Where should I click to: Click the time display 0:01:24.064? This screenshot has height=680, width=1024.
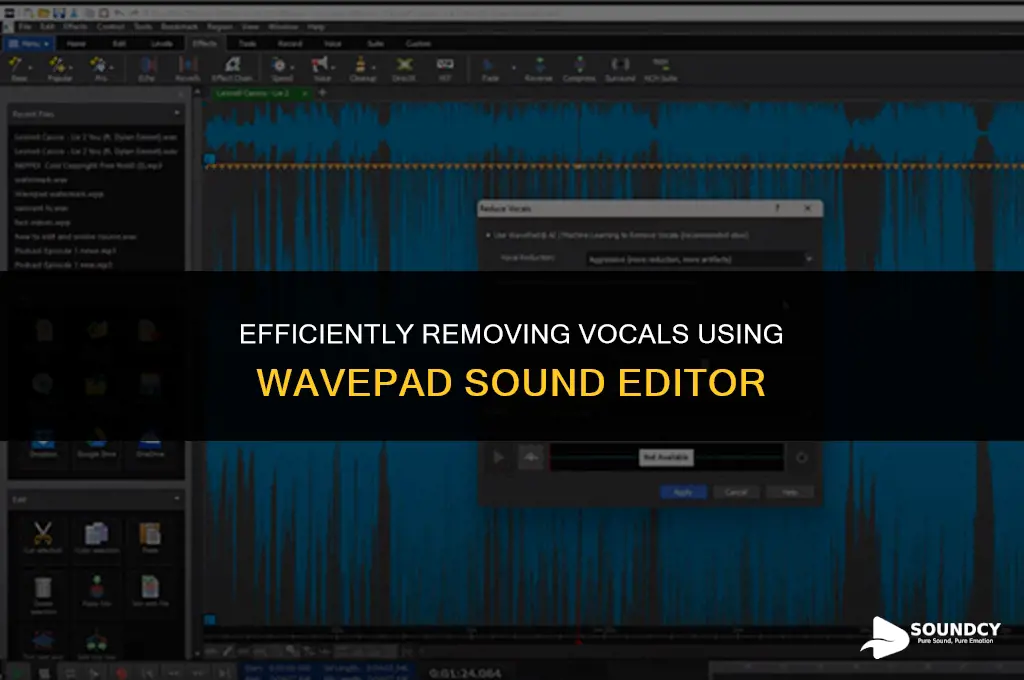coord(464,673)
